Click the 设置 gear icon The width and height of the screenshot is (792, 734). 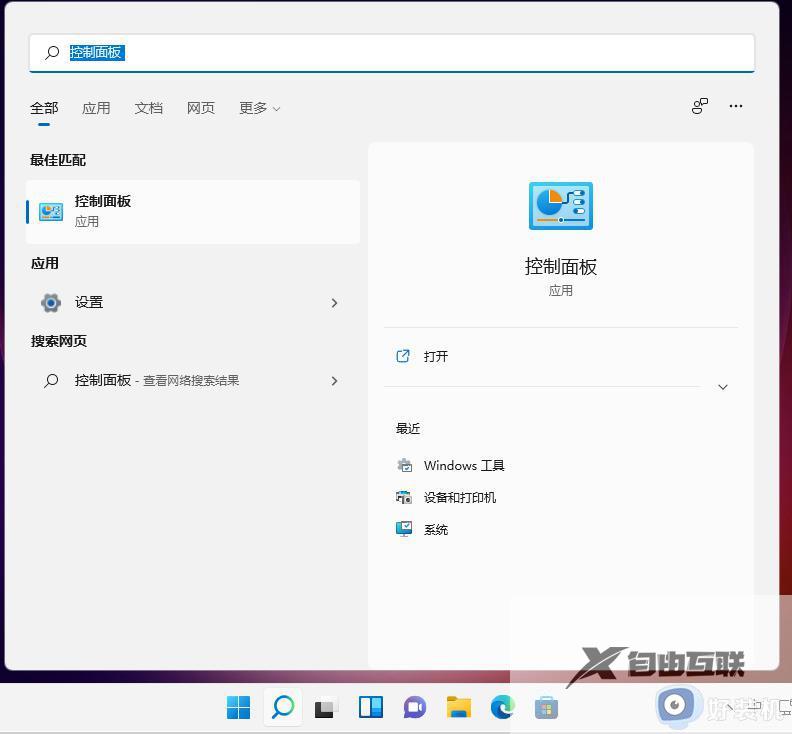pos(51,303)
